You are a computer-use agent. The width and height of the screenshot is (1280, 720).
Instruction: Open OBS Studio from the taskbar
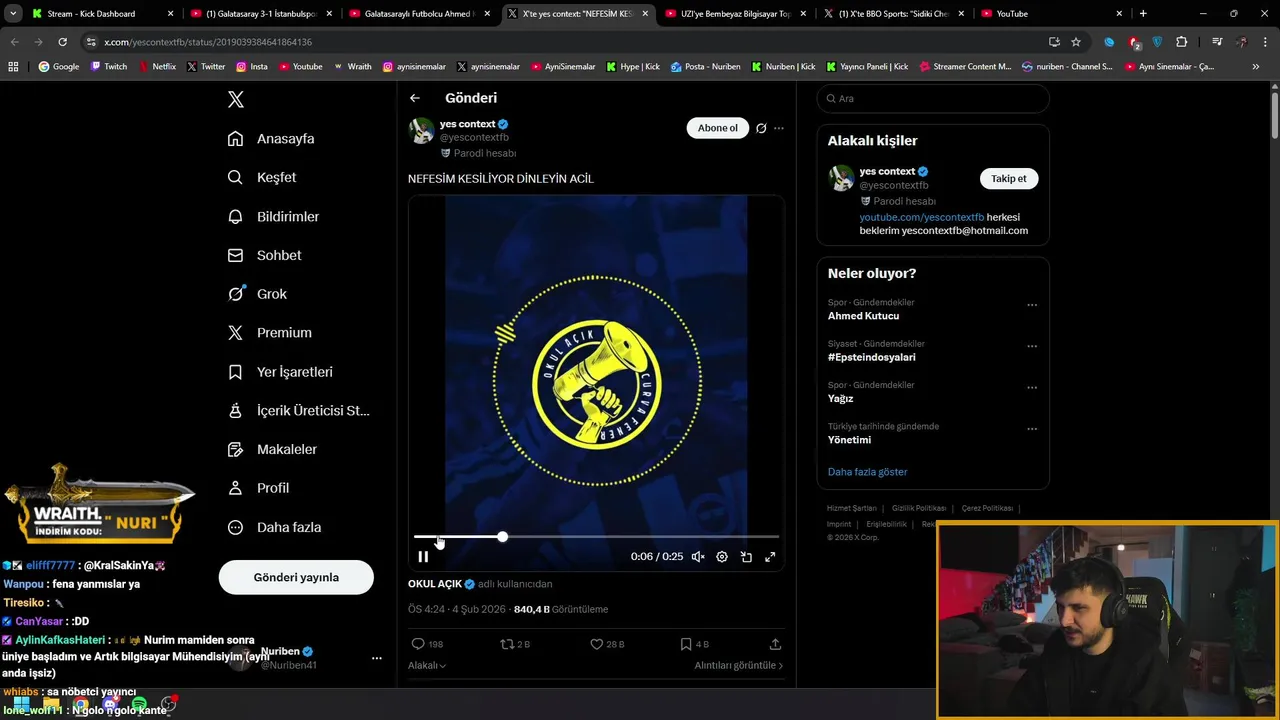point(168,706)
